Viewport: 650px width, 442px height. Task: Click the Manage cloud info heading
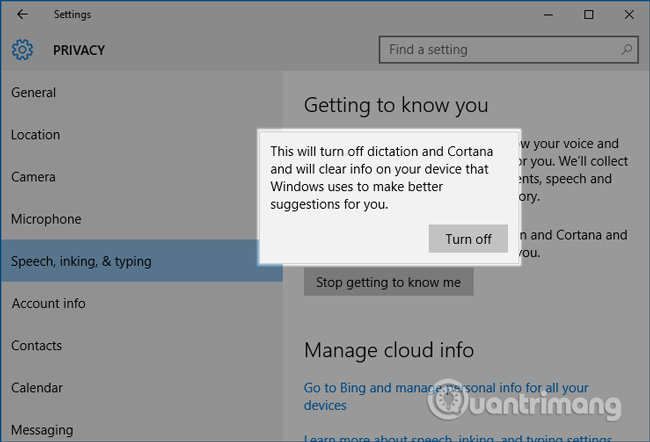(389, 350)
